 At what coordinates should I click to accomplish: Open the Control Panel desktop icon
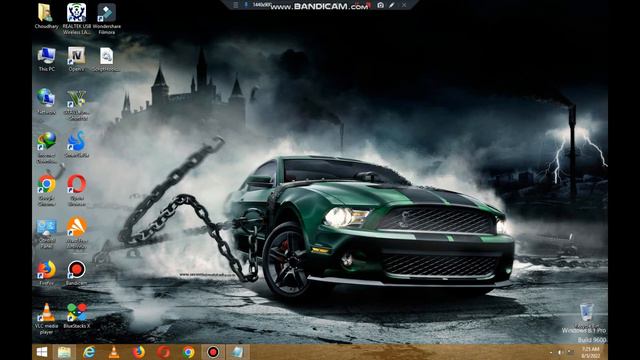46,233
